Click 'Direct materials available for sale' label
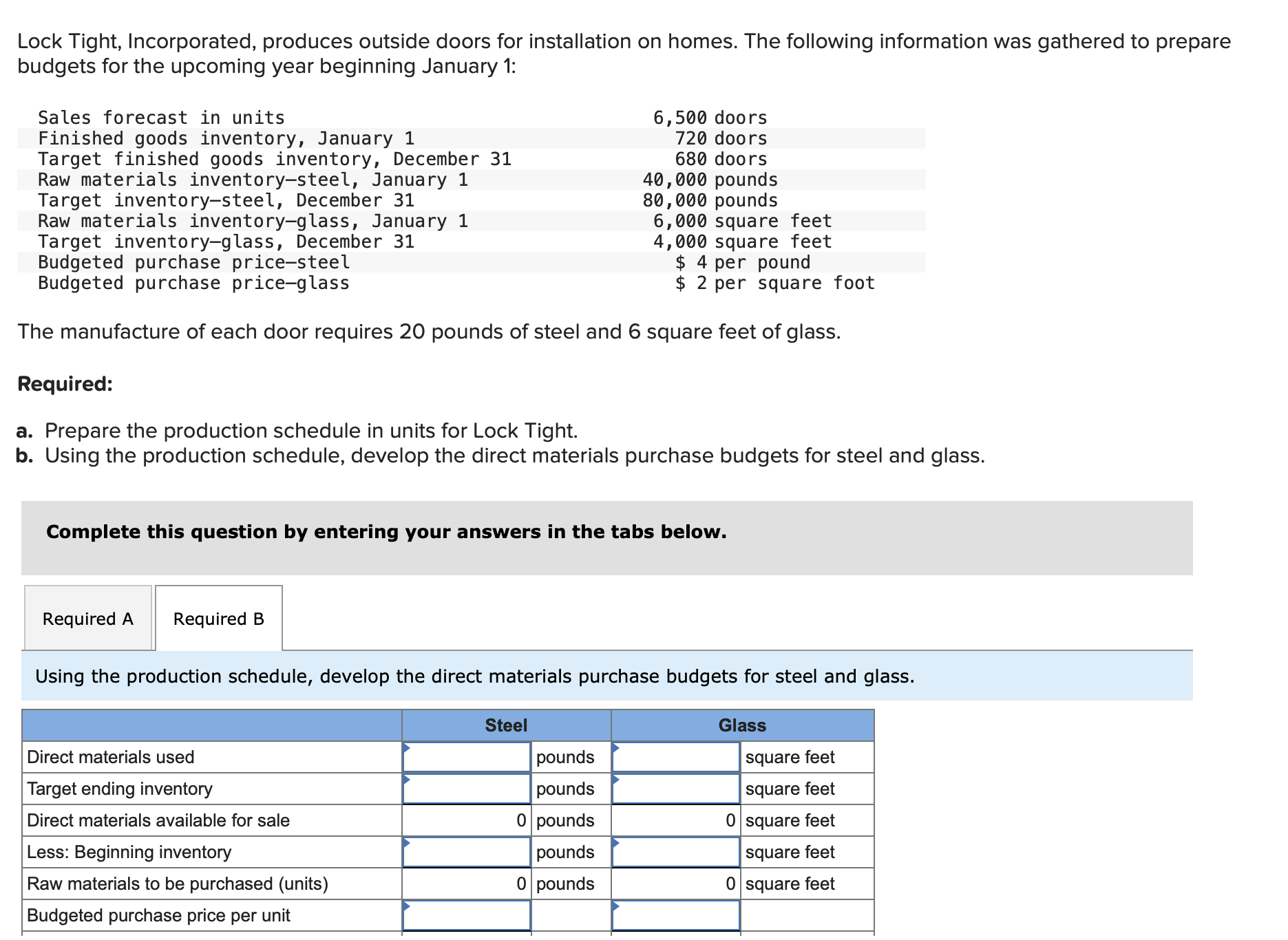1288x940 pixels. point(158,820)
